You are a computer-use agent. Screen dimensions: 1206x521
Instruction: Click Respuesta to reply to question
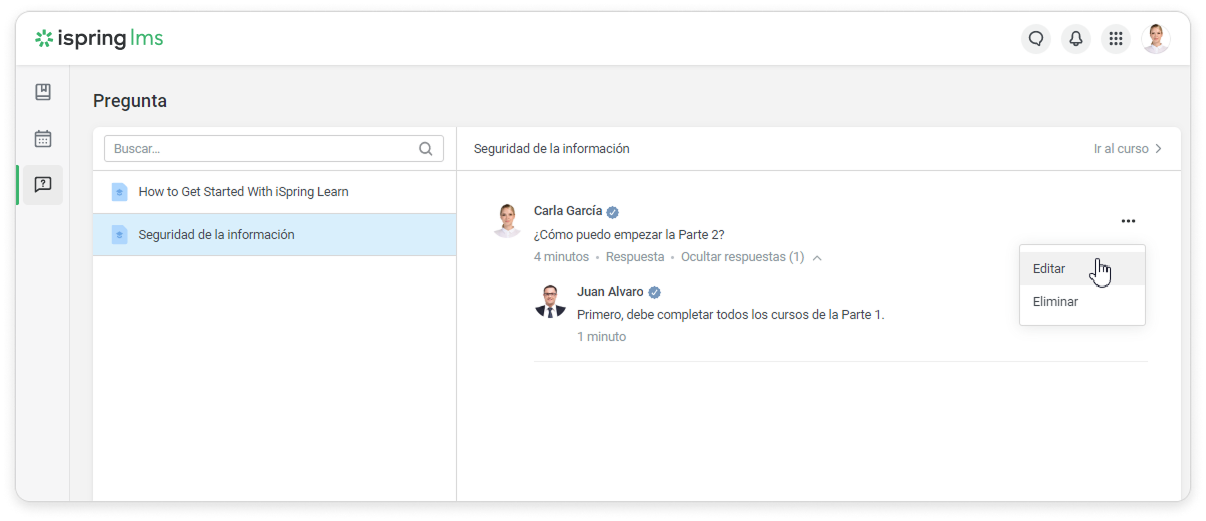[635, 257]
